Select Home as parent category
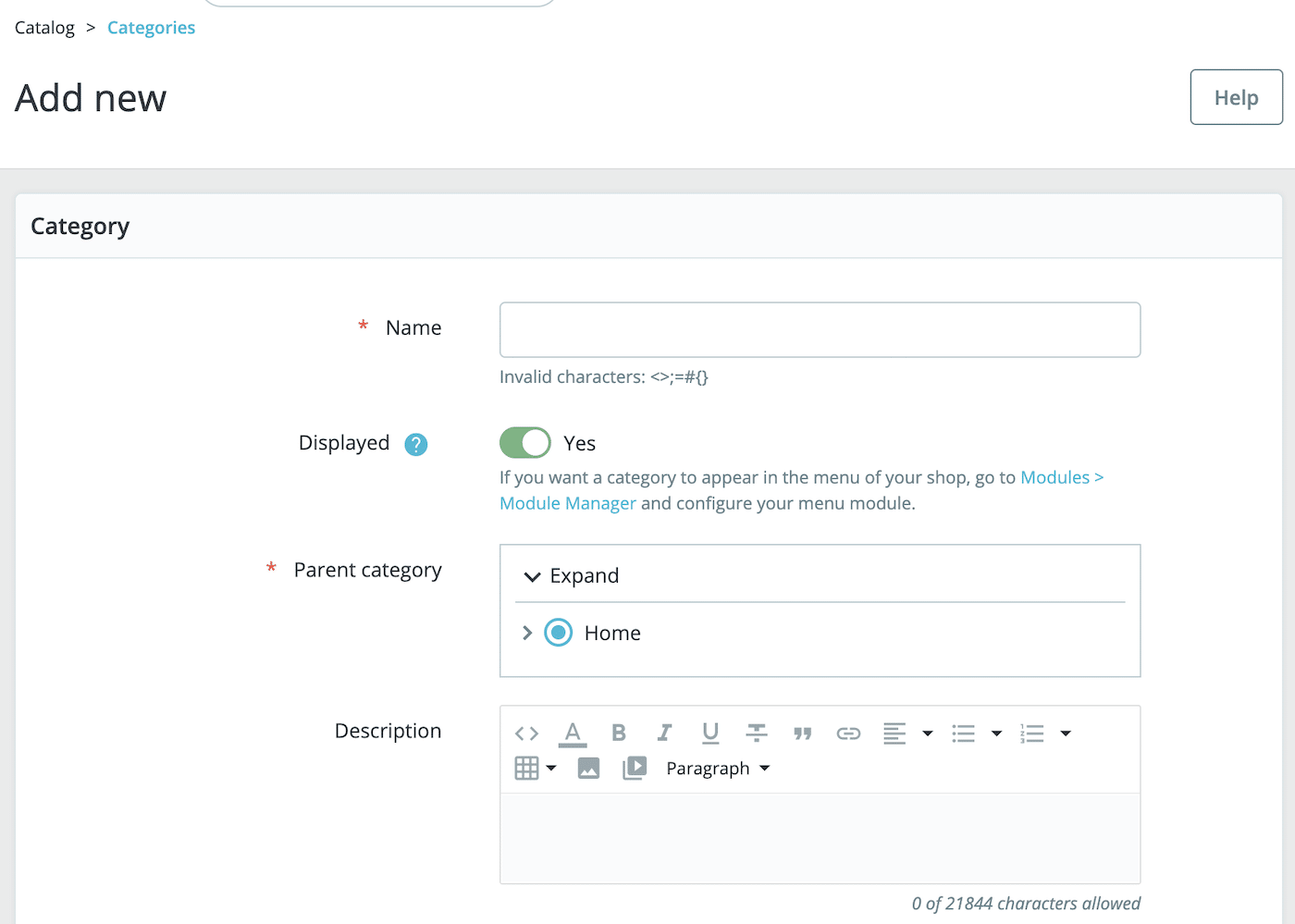The image size is (1295, 924). (559, 633)
